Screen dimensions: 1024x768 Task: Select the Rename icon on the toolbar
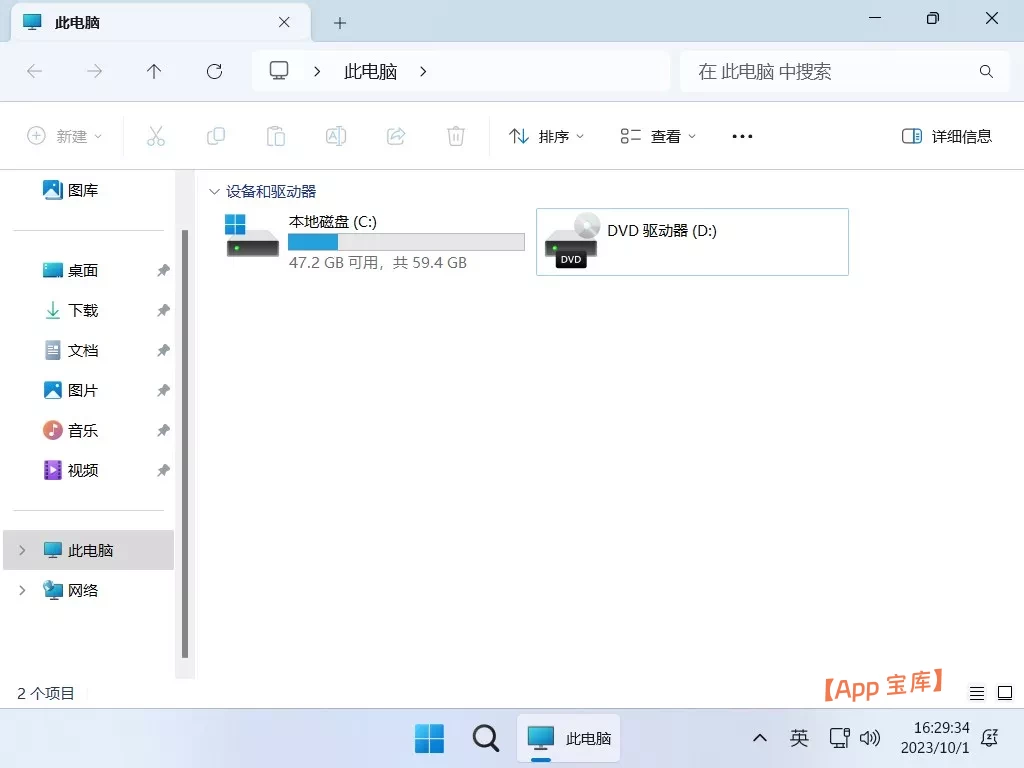click(335, 136)
